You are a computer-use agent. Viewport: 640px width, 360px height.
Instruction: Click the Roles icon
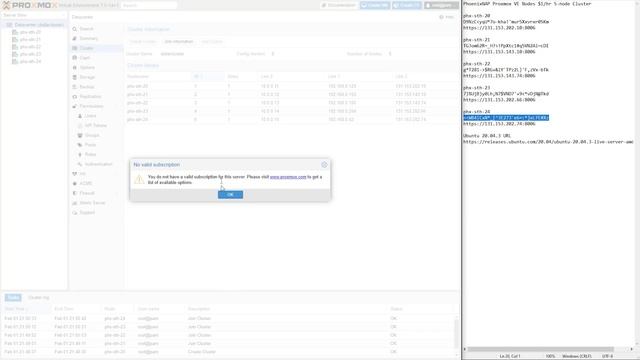click(80, 155)
